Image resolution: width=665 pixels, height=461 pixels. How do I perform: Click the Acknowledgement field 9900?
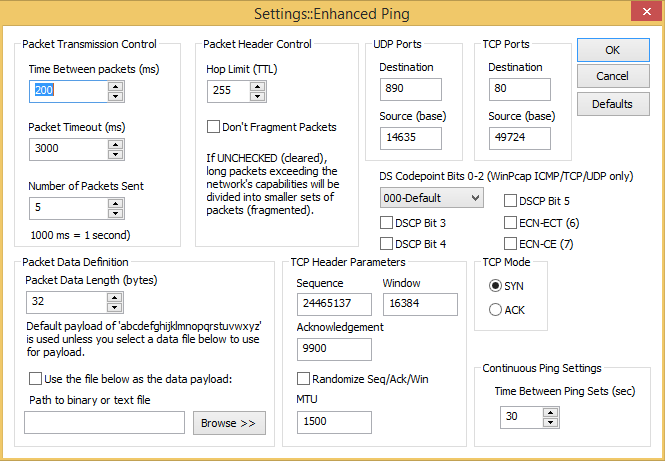coord(334,349)
